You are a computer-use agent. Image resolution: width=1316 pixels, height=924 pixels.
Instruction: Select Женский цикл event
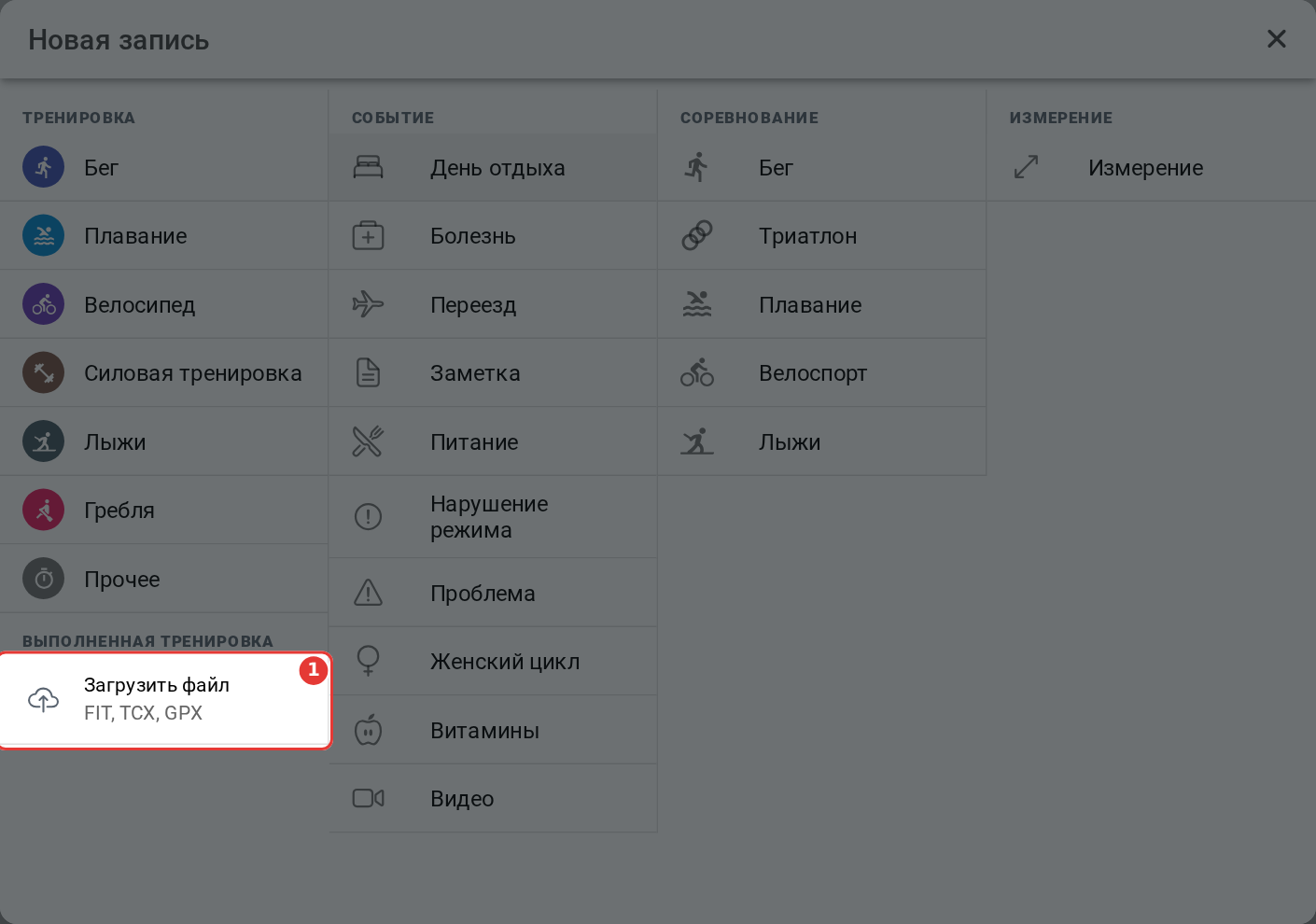[x=493, y=661]
